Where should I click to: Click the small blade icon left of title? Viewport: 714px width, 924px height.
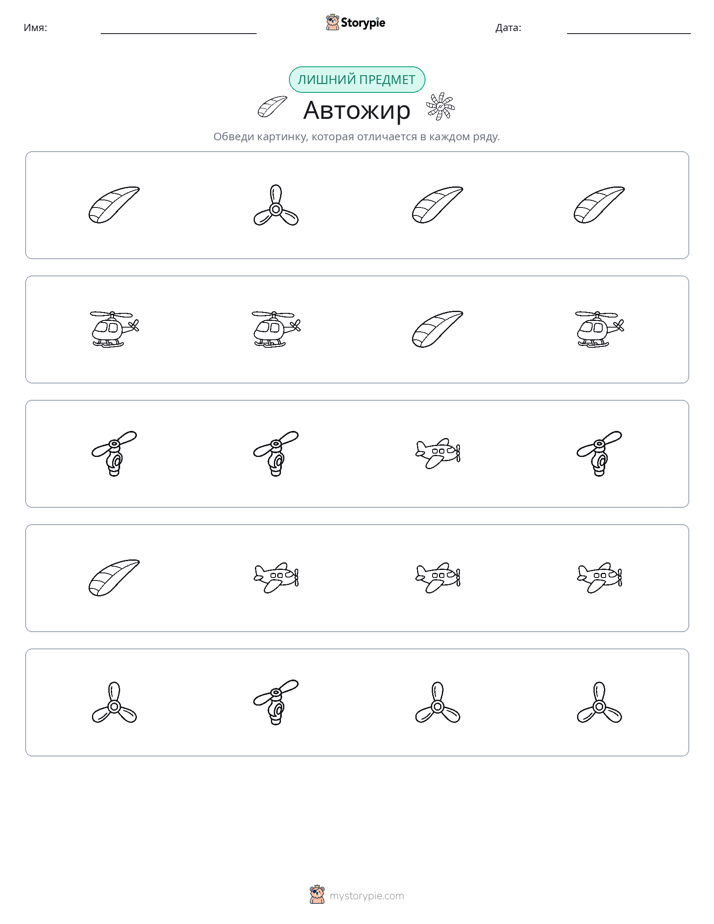(x=272, y=107)
